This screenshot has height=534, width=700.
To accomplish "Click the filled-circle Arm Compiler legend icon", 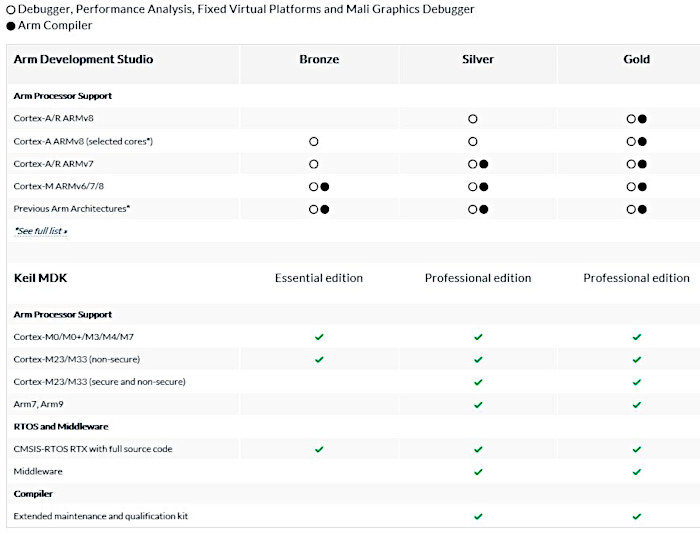I will coord(11,26).
